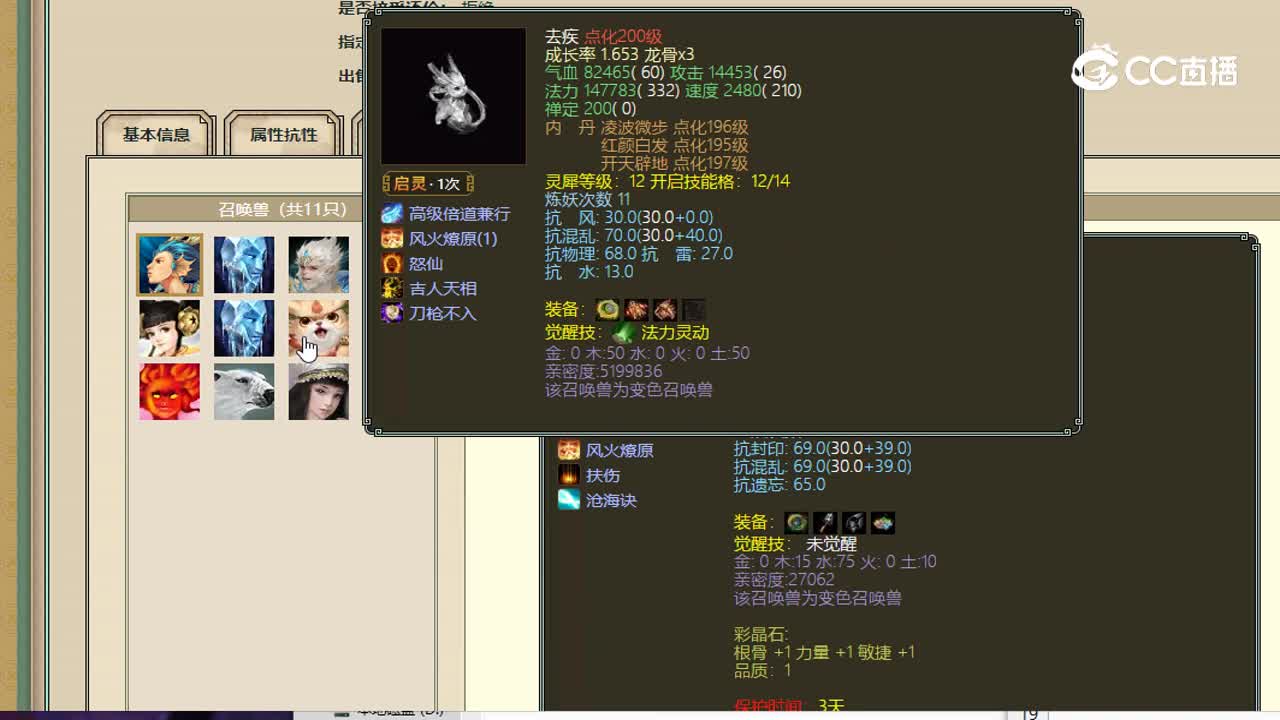The width and height of the screenshot is (1280, 720).
Task: Select the headband lady summon portrait
Action: [x=319, y=391]
